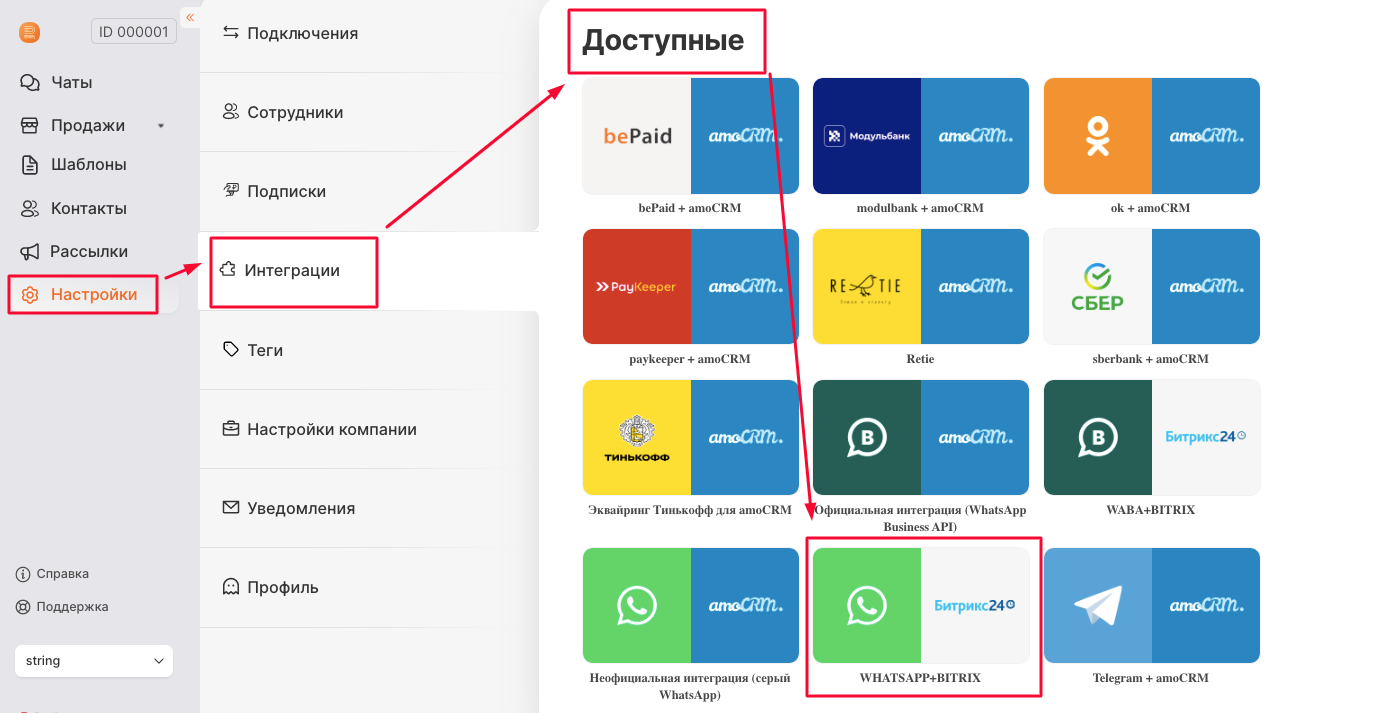Click the Notifications envelope icon
This screenshot has height=713, width=1391.
[x=231, y=508]
